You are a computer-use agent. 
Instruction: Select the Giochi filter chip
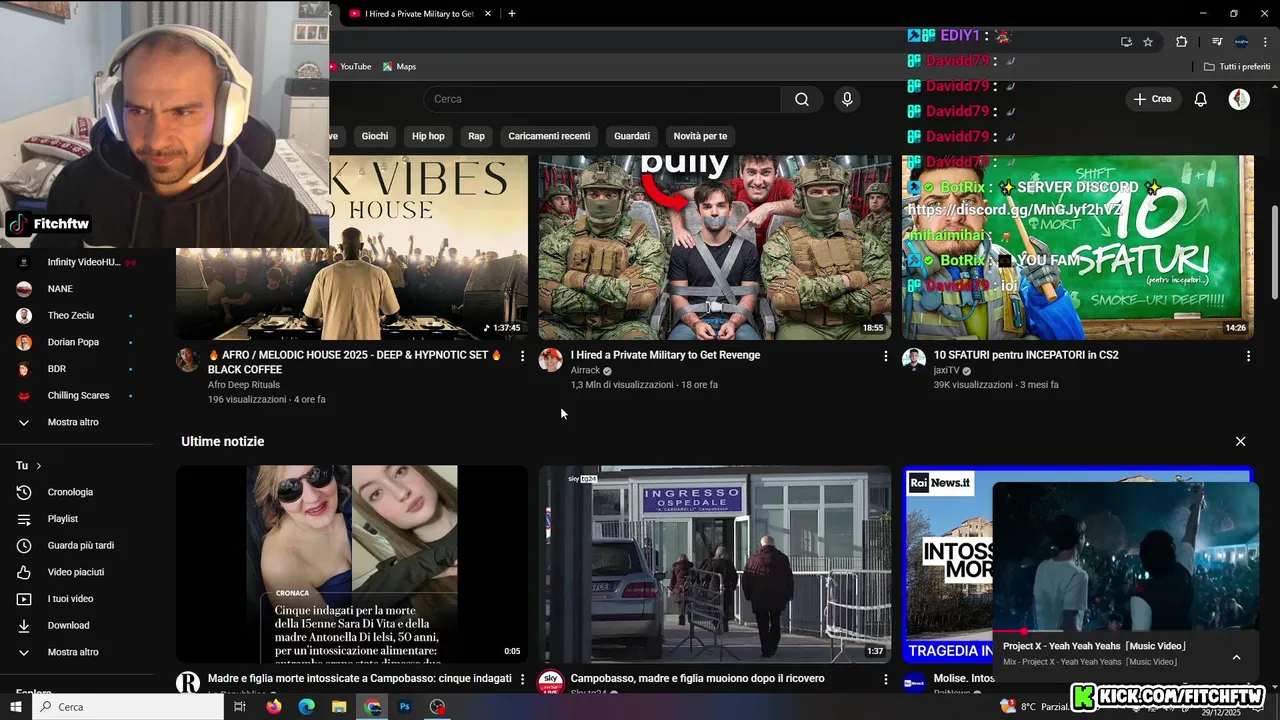point(375,136)
